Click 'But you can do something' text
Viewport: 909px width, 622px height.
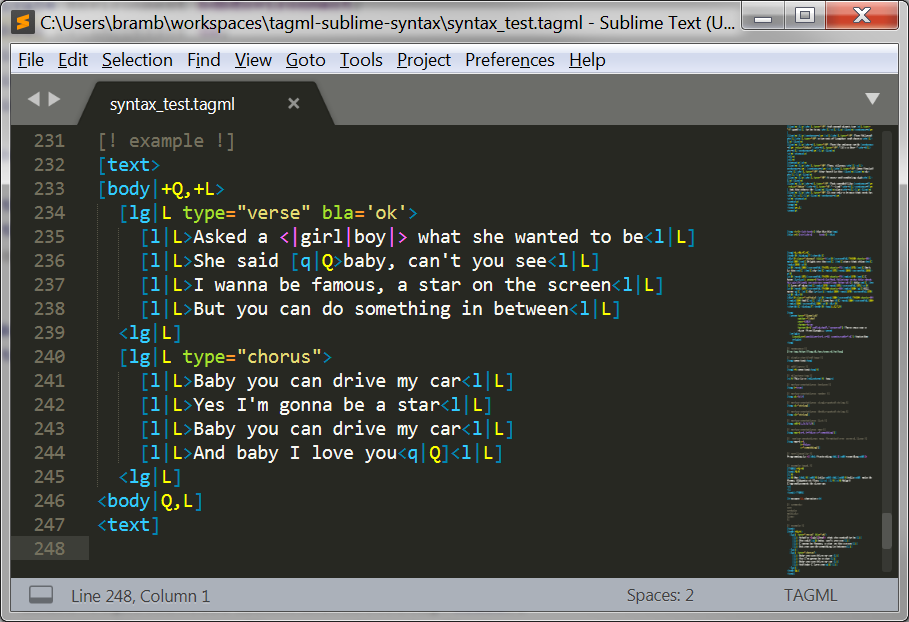click(x=322, y=309)
